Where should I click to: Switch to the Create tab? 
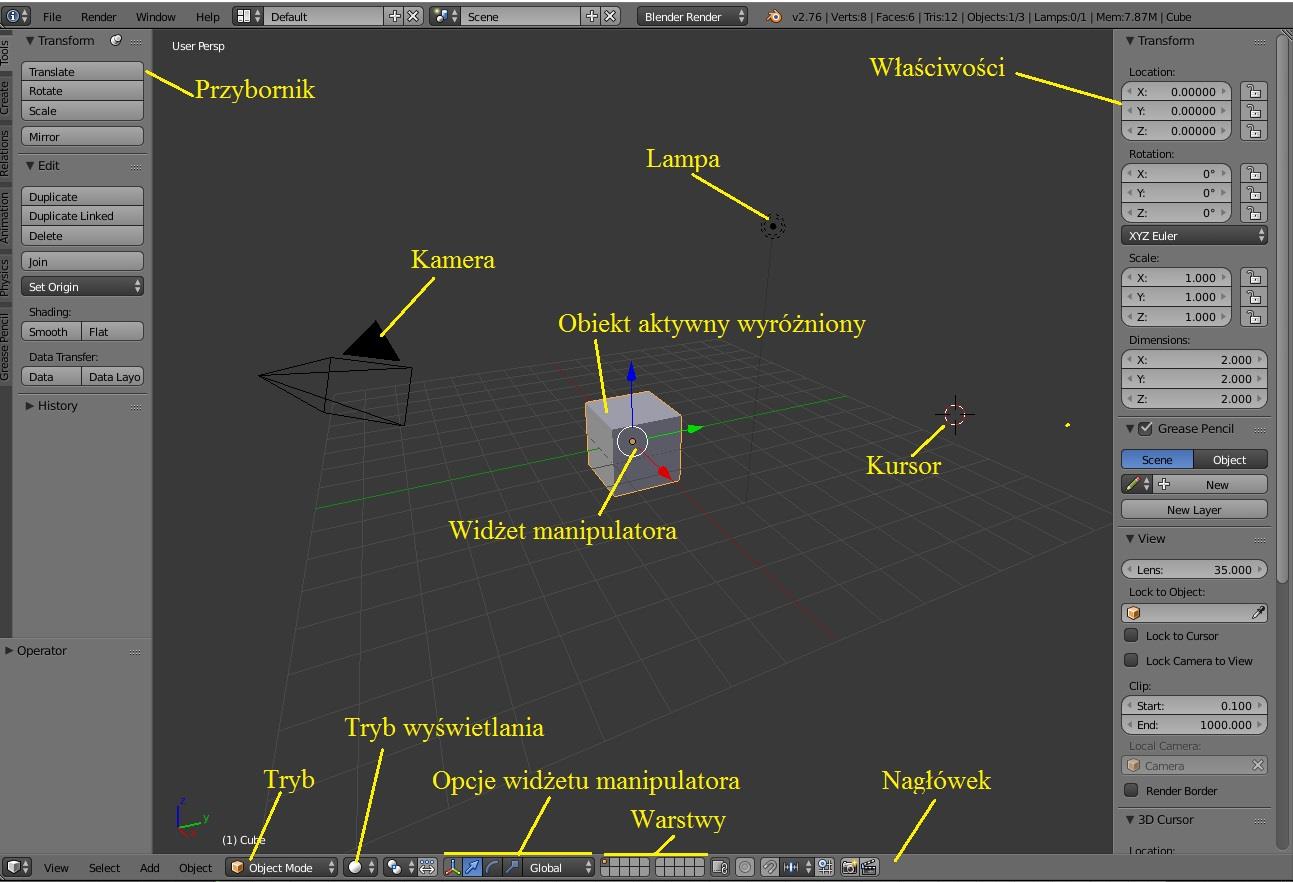tap(5, 97)
